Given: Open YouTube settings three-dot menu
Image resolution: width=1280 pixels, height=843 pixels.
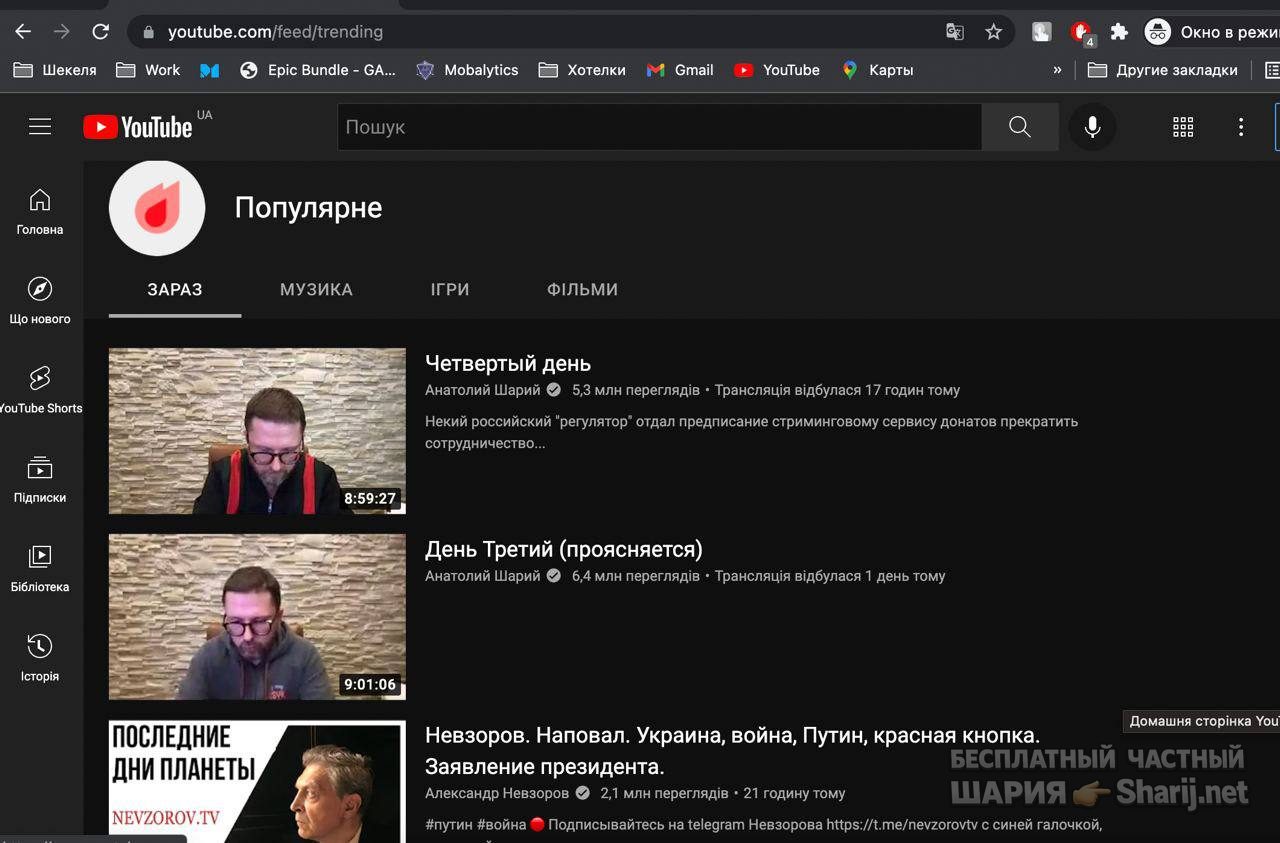Looking at the screenshot, I should pos(1241,127).
